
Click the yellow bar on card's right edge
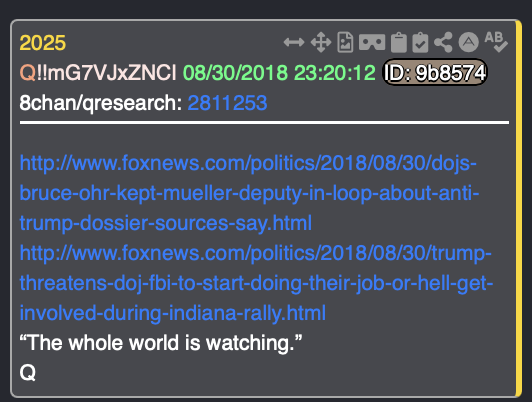point(518,208)
